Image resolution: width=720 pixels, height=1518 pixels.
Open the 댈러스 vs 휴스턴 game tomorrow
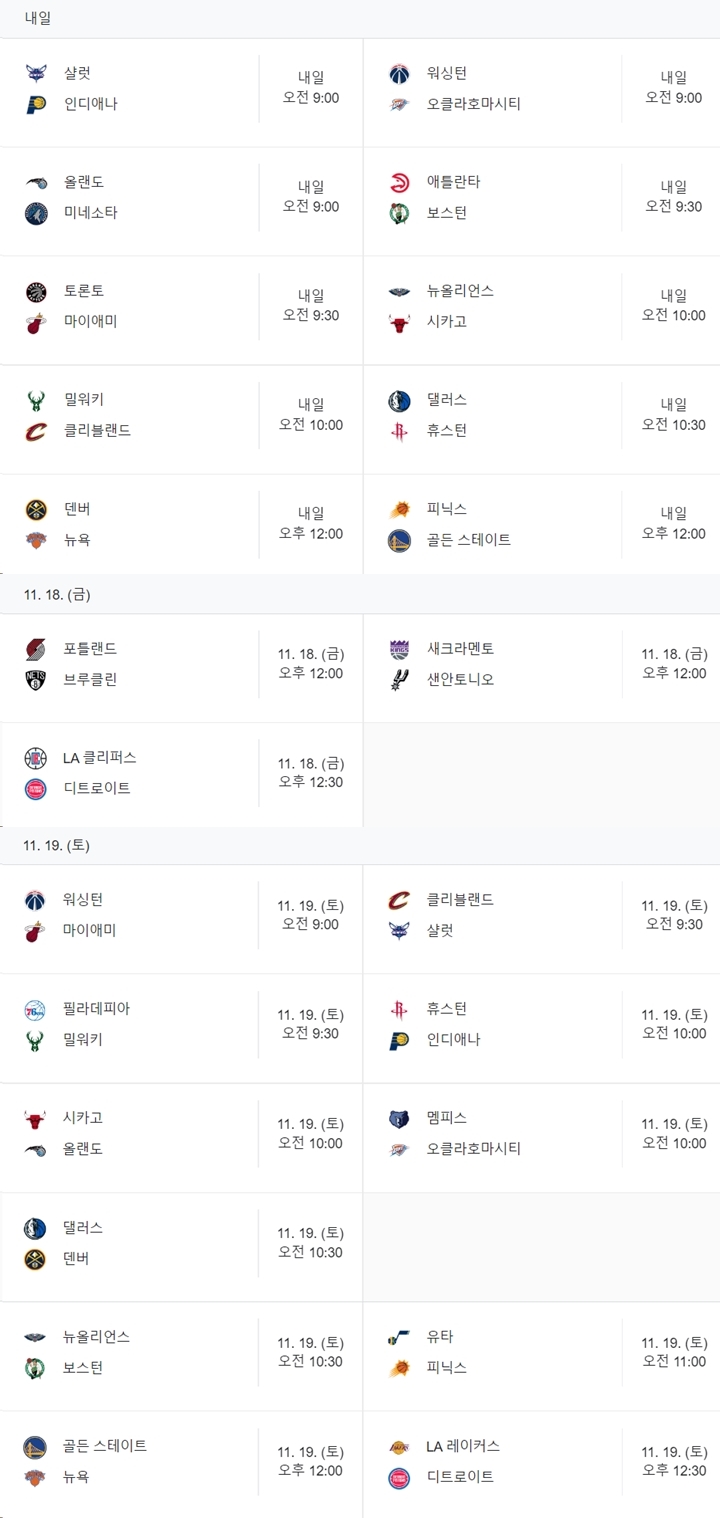tap(543, 415)
